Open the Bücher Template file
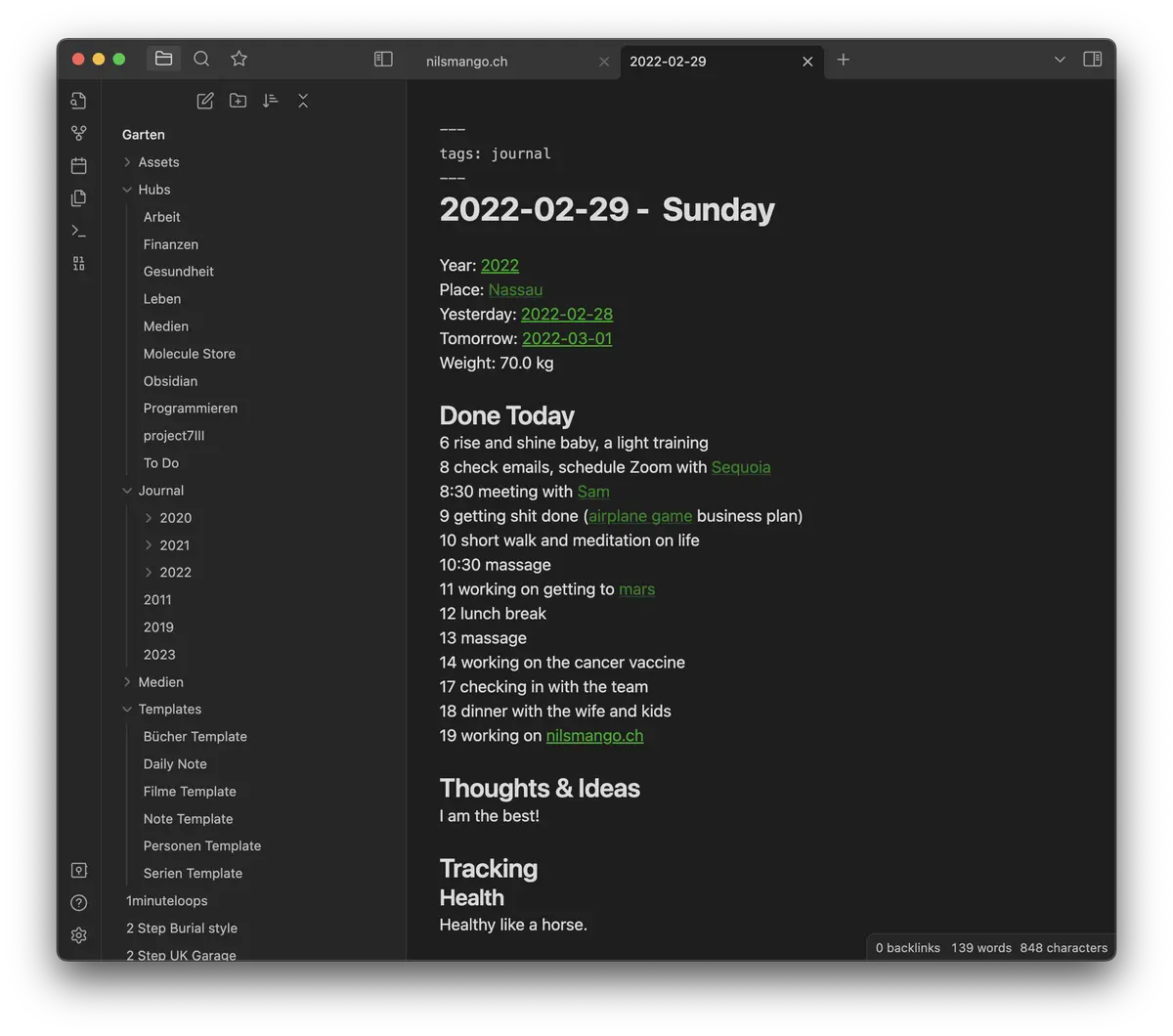This screenshot has height=1036, width=1173. [x=195, y=737]
